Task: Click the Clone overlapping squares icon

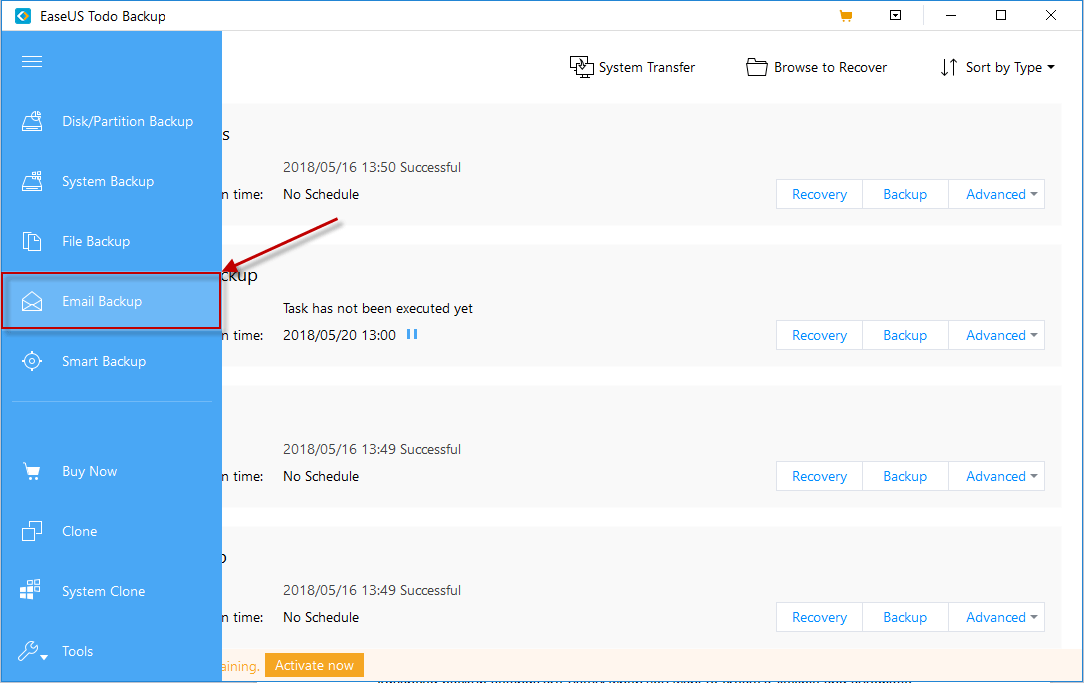Action: 32,531
